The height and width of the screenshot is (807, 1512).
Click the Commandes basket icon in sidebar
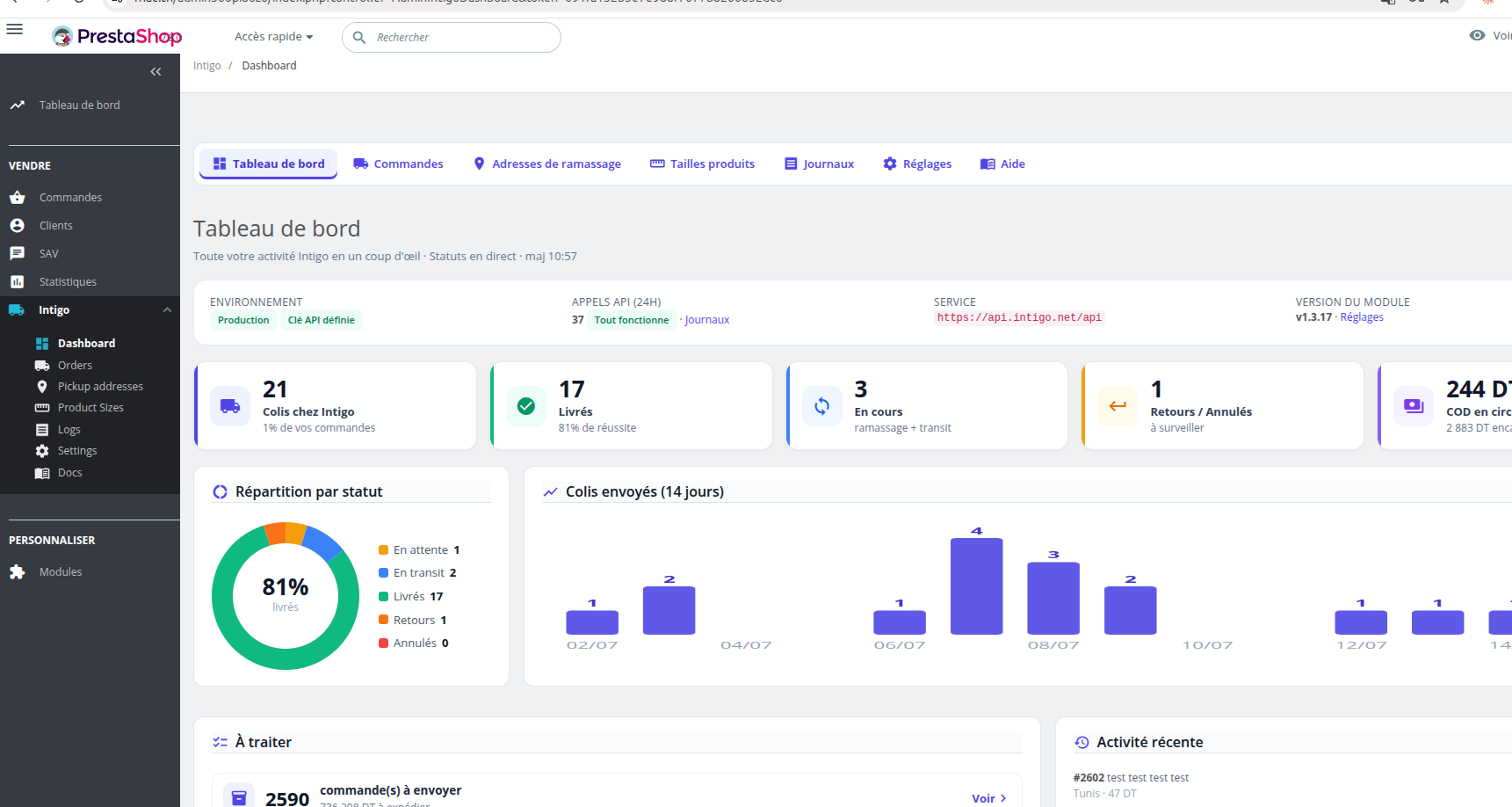click(17, 197)
